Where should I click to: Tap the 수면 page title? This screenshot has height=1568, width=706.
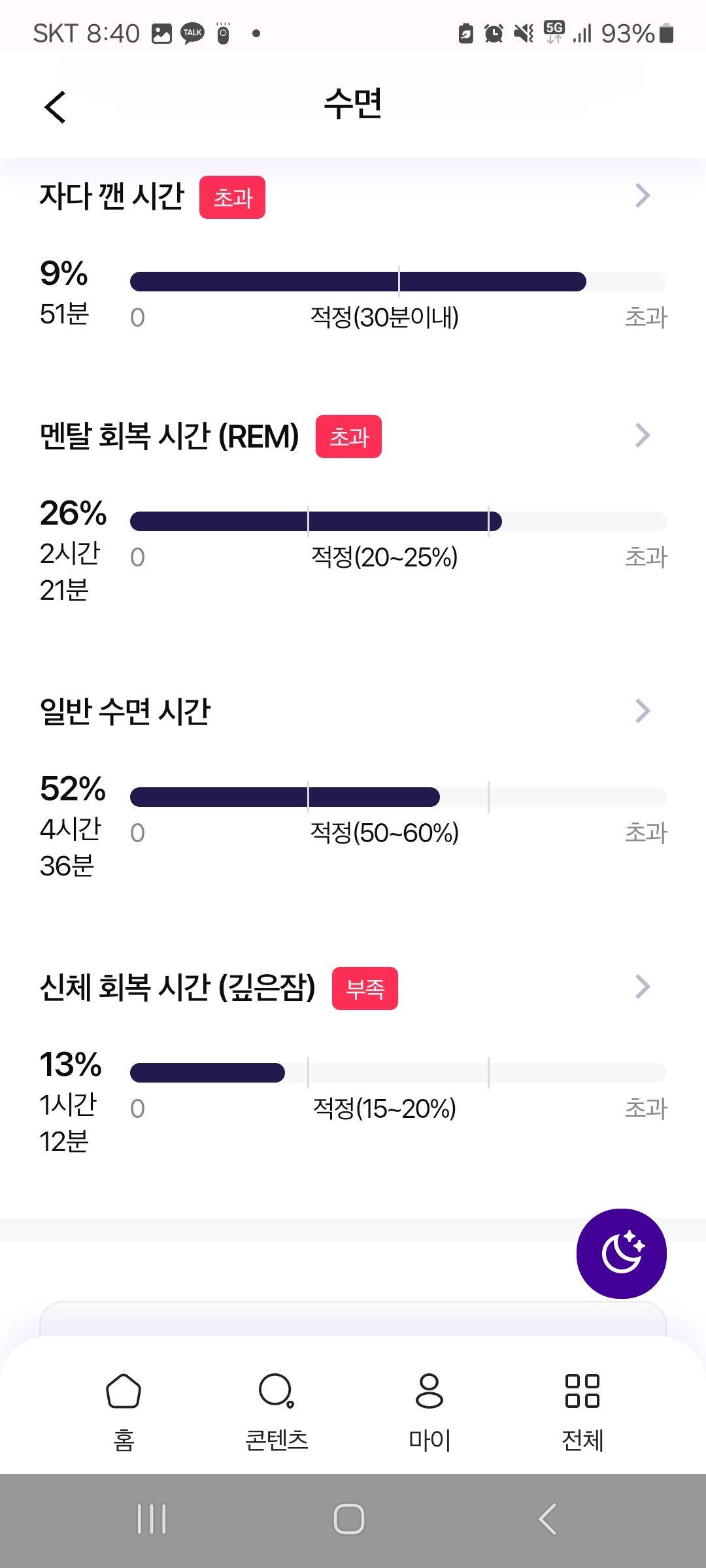(x=353, y=104)
